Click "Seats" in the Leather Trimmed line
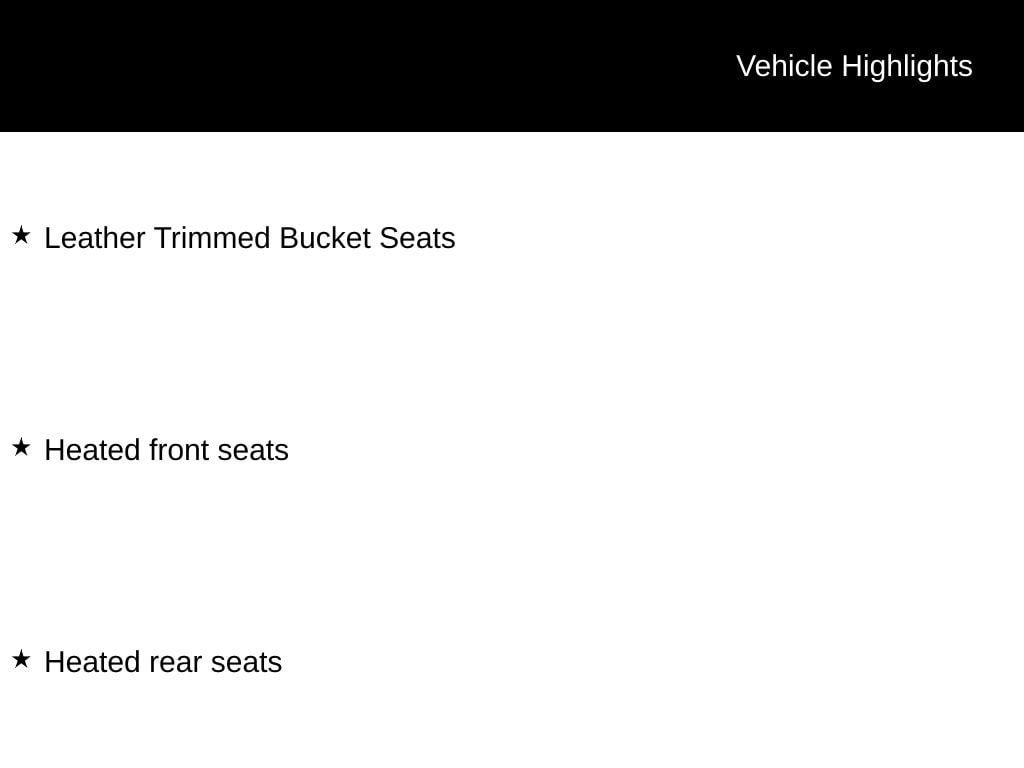This screenshot has width=1024, height=768. [x=417, y=238]
